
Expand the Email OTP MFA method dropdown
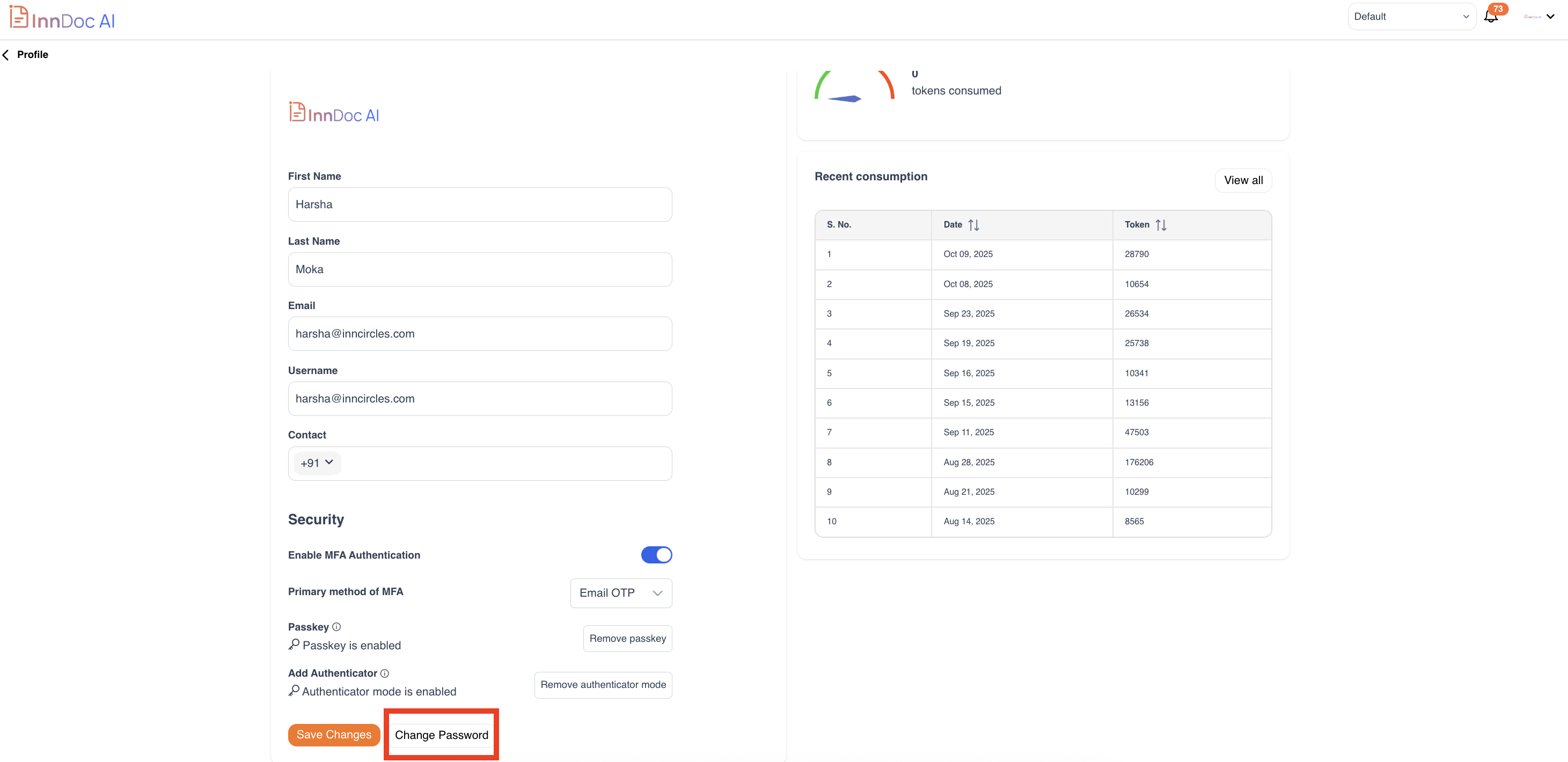(x=621, y=593)
